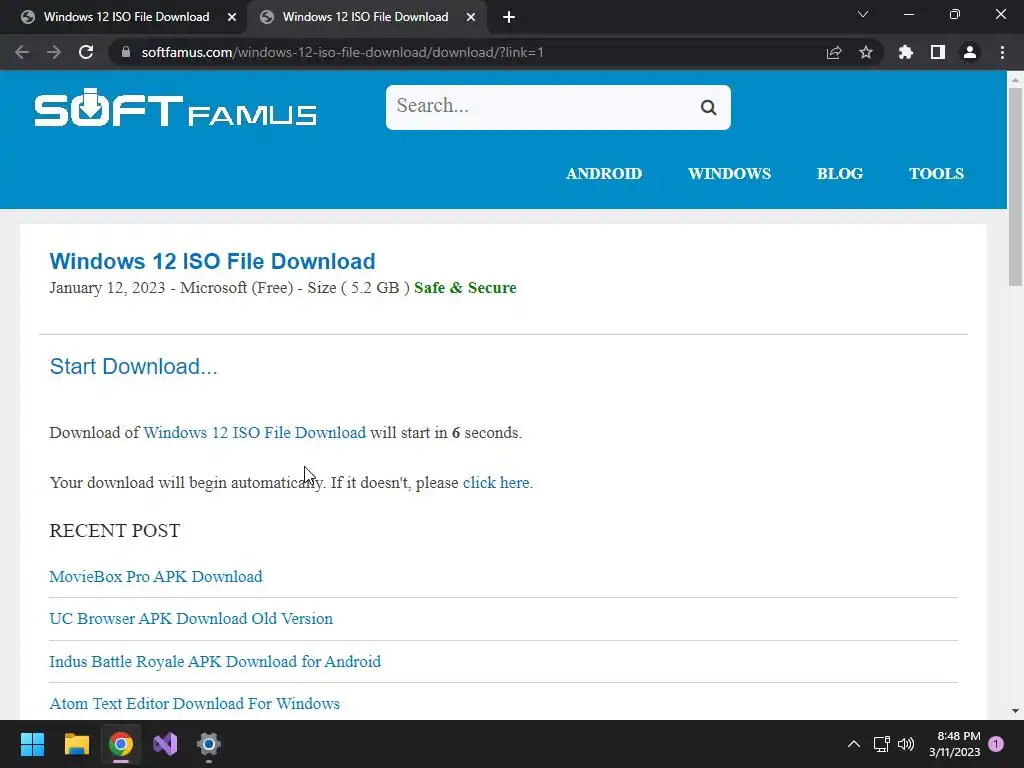1024x768 pixels.
Task: Click Windows 12 ISO File Download inline link
Action: click(x=255, y=432)
